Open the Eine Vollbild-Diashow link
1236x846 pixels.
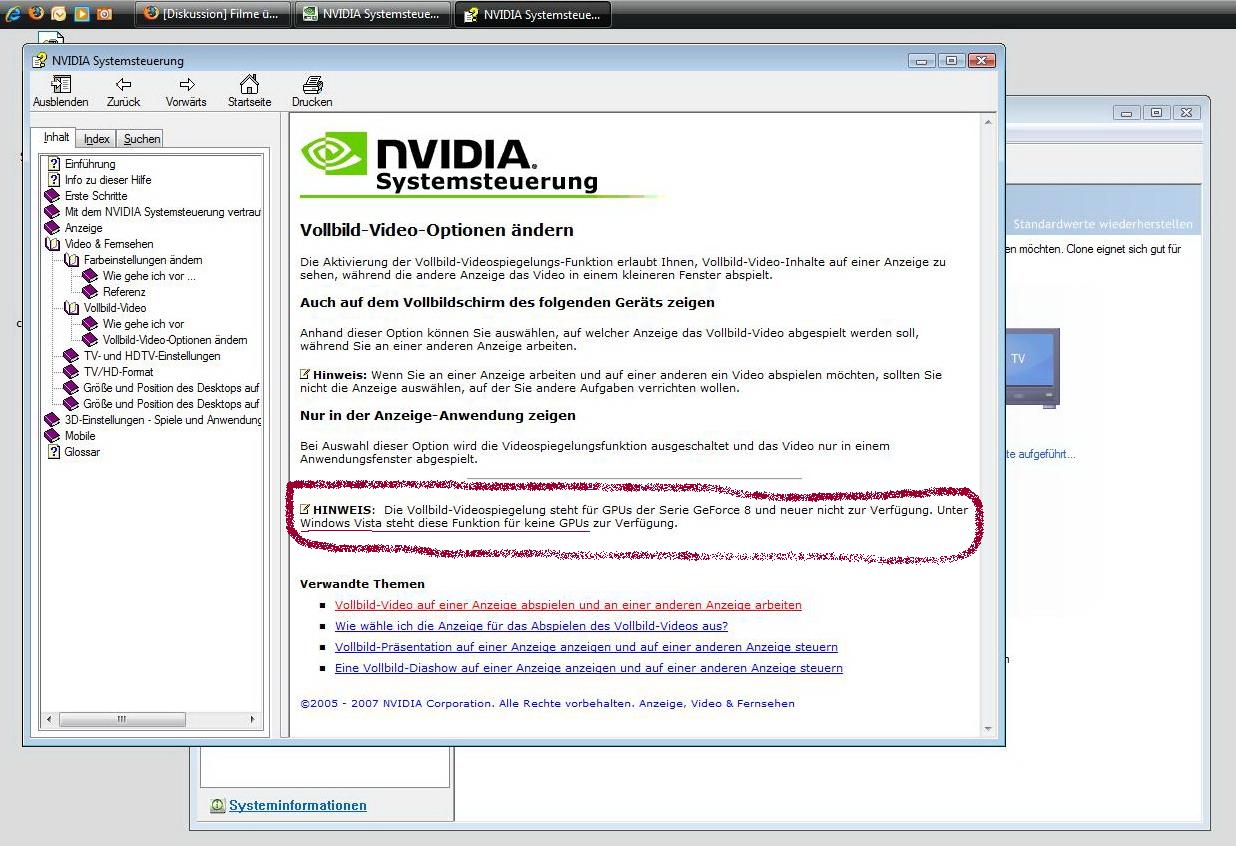pyautogui.click(x=589, y=668)
